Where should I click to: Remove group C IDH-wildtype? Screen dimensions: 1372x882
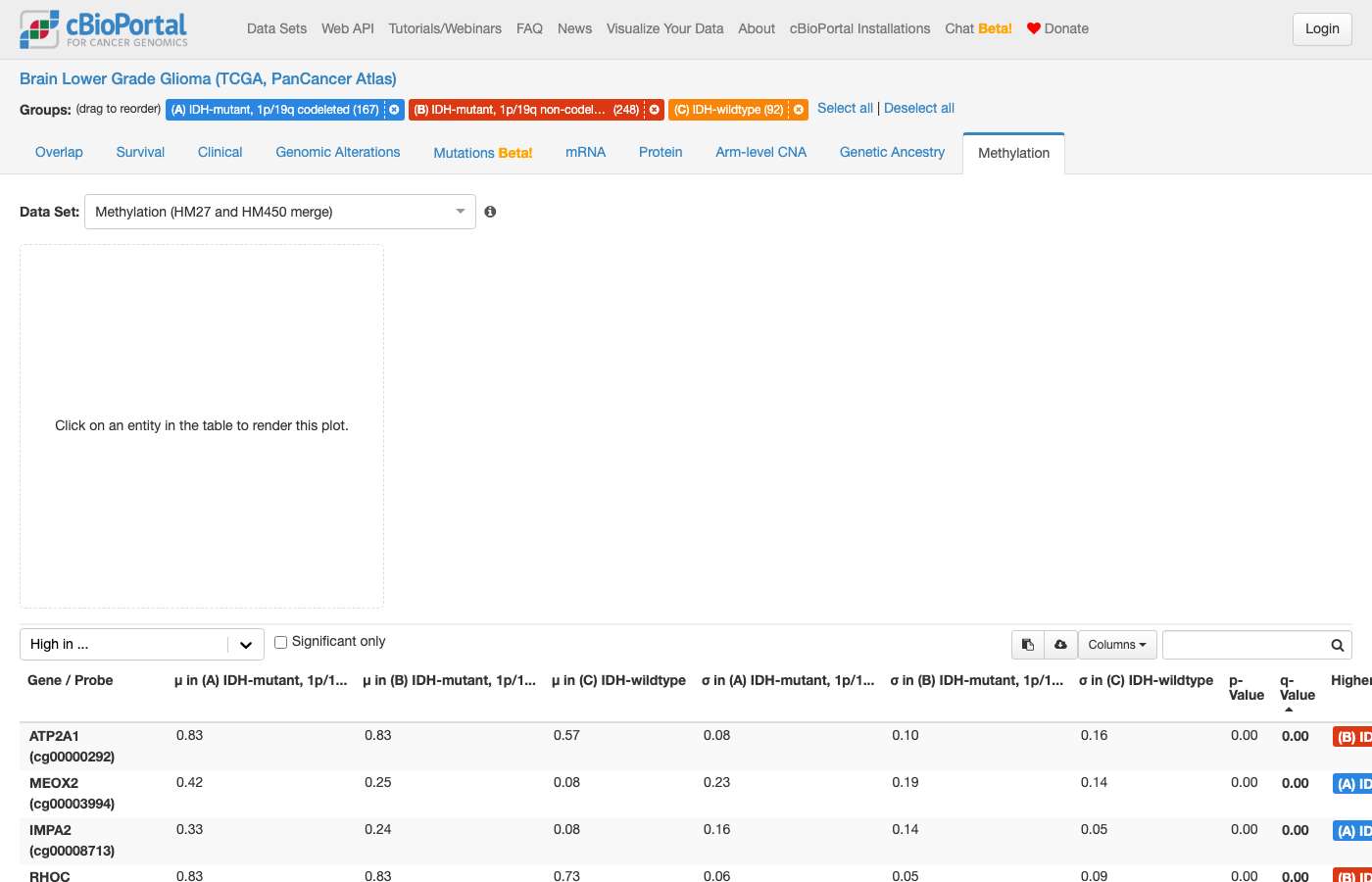point(799,110)
